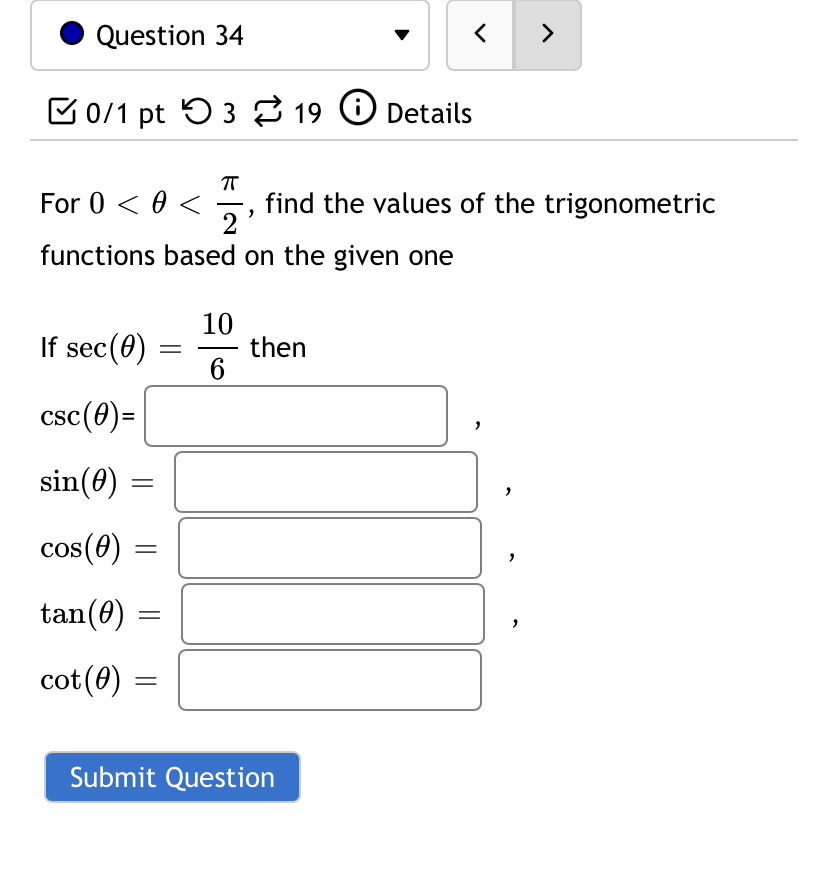Click inside the cot(θ) answer field
This screenshot has height=872, width=828.
[x=329, y=680]
